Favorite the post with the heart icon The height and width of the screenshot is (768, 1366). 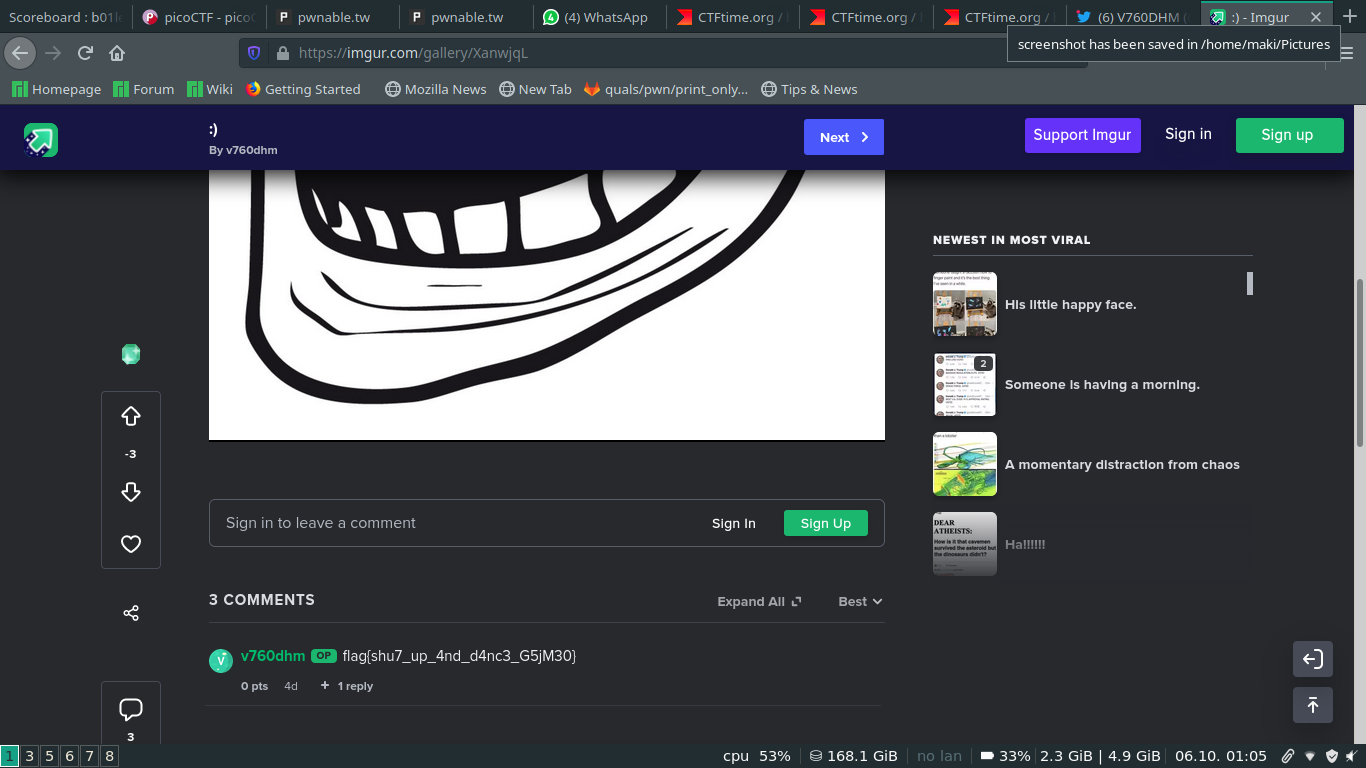(131, 544)
